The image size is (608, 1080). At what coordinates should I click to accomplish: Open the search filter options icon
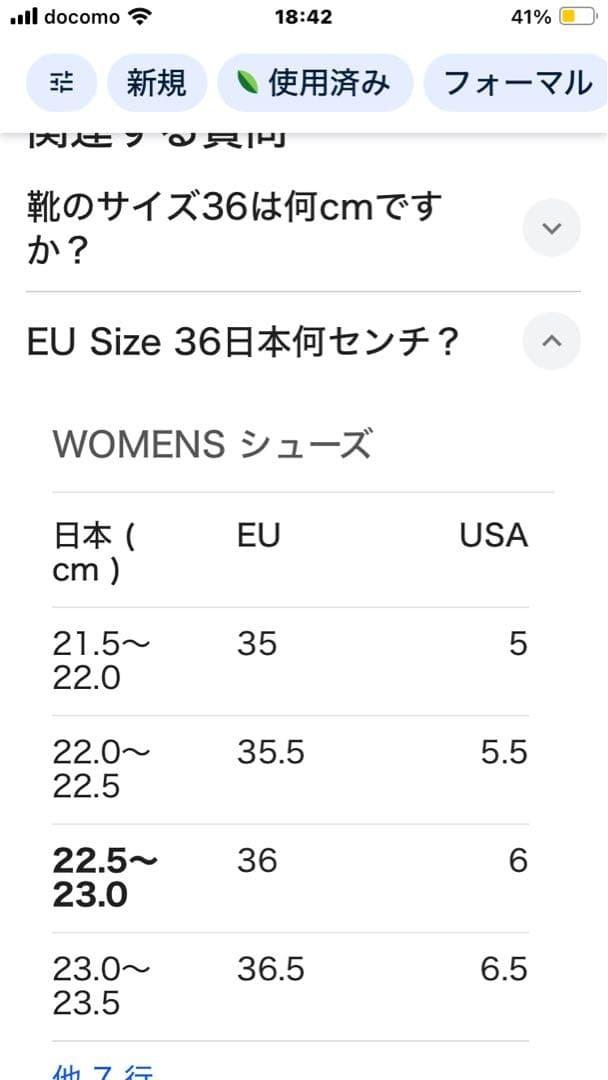pyautogui.click(x=62, y=82)
